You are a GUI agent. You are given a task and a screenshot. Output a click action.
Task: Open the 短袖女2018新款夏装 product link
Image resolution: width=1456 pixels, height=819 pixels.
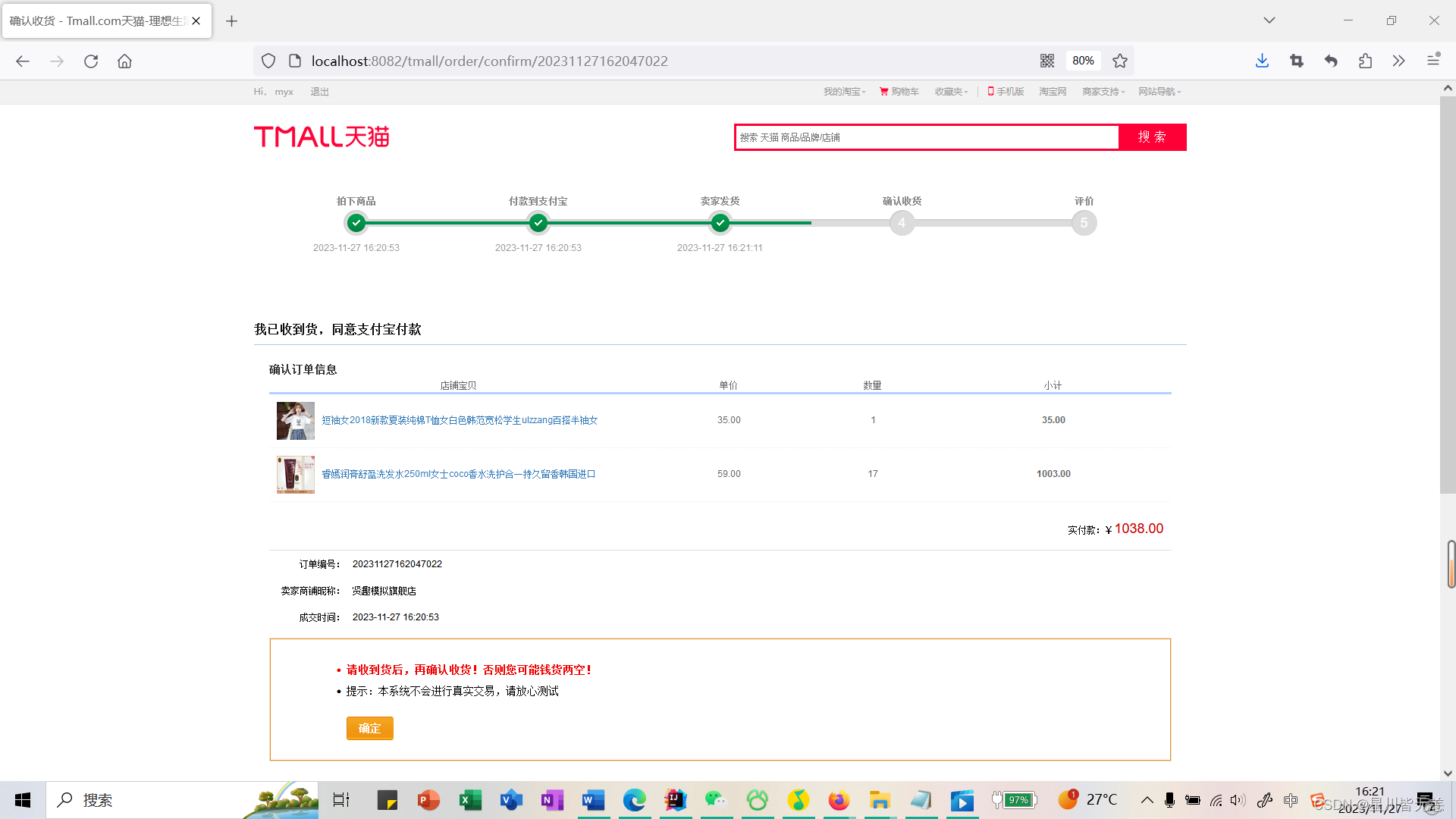coord(460,420)
